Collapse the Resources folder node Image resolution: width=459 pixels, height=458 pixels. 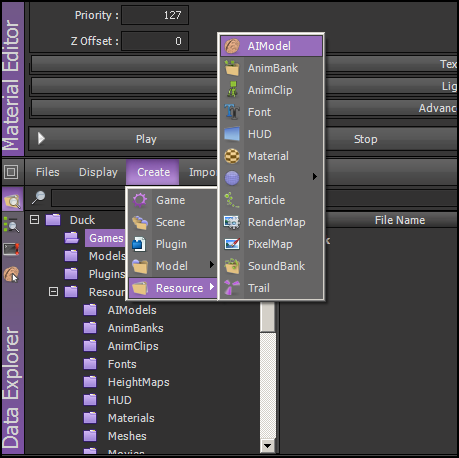coord(53,292)
